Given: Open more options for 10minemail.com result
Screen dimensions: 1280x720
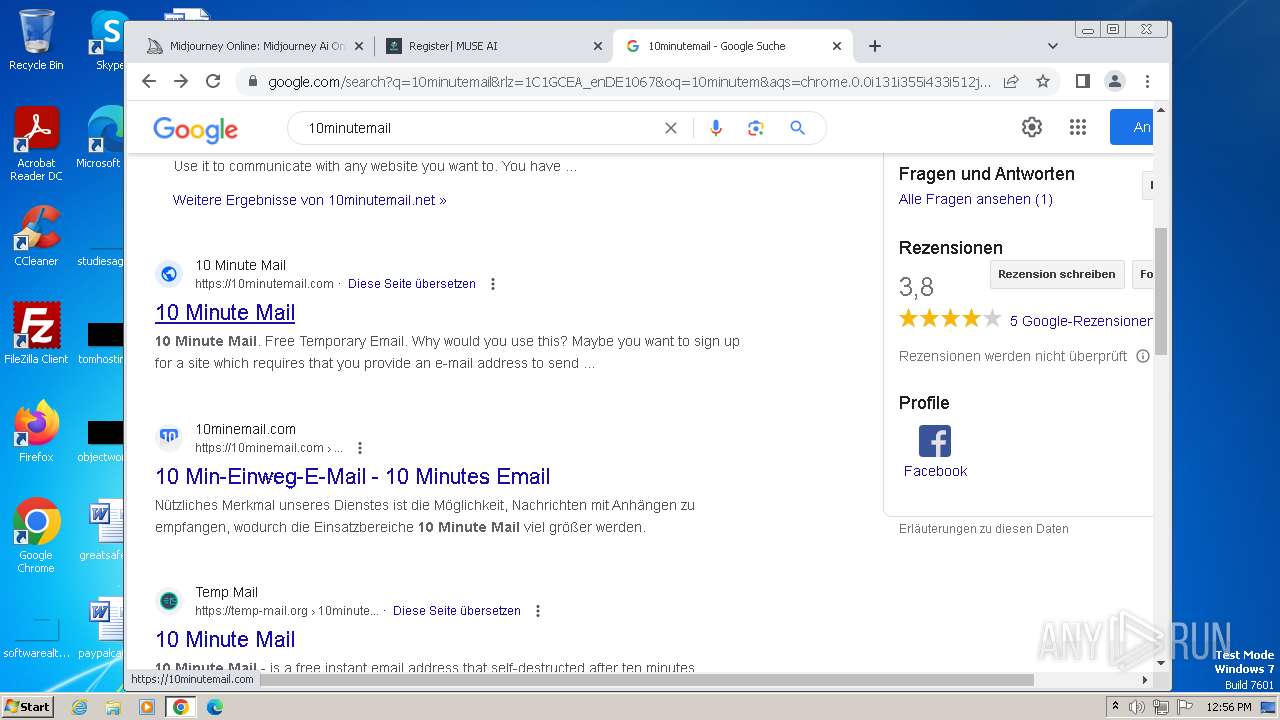Looking at the screenshot, I should [360, 448].
